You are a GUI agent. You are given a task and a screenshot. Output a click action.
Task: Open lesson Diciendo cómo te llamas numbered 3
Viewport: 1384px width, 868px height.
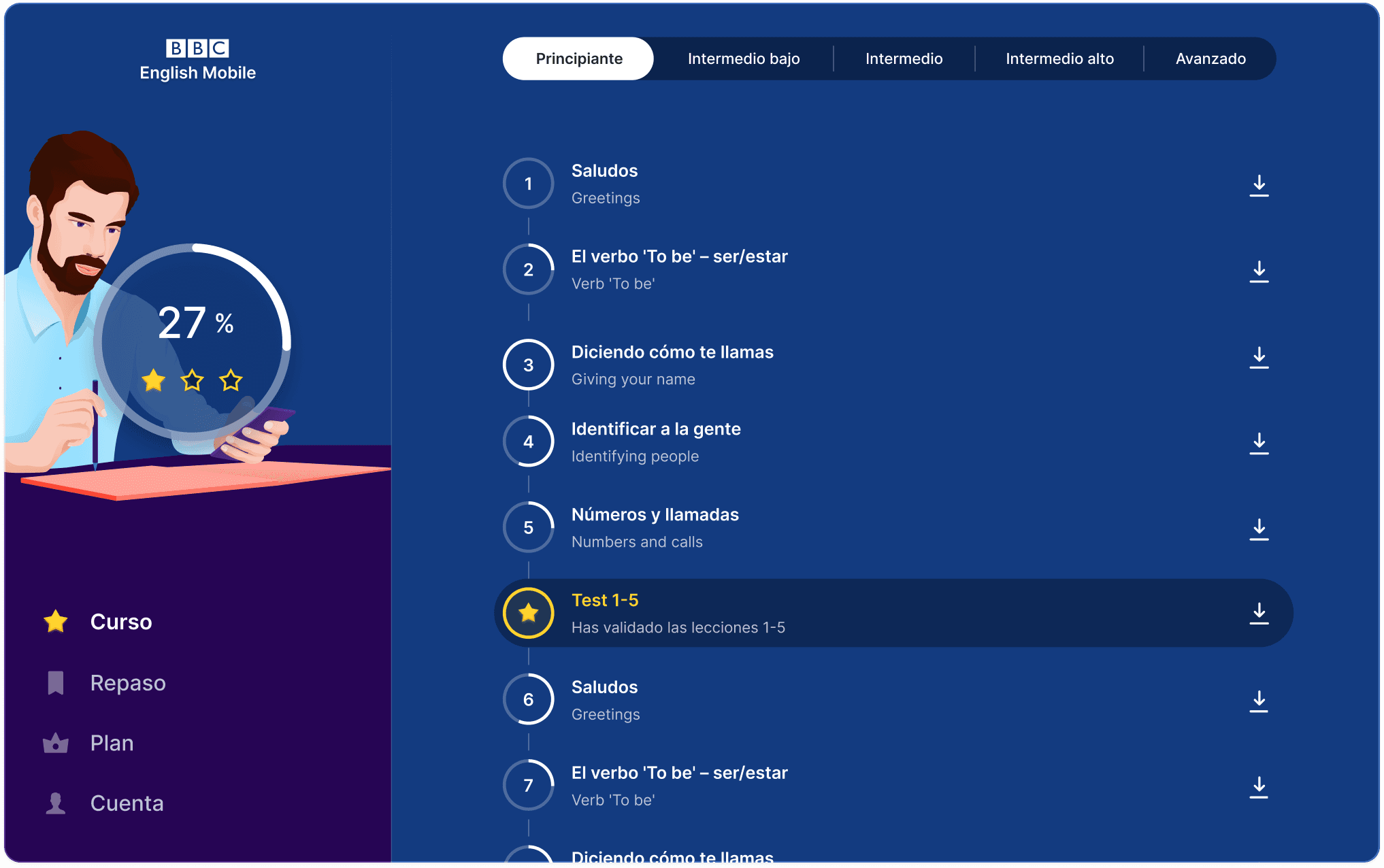[x=672, y=352]
